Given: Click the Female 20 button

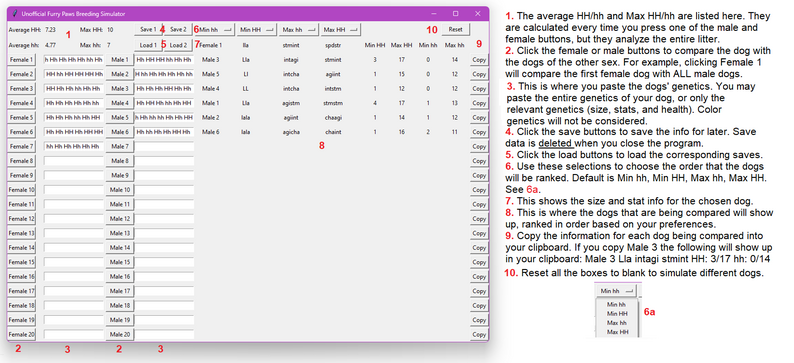Looking at the screenshot, I should coord(21,335).
